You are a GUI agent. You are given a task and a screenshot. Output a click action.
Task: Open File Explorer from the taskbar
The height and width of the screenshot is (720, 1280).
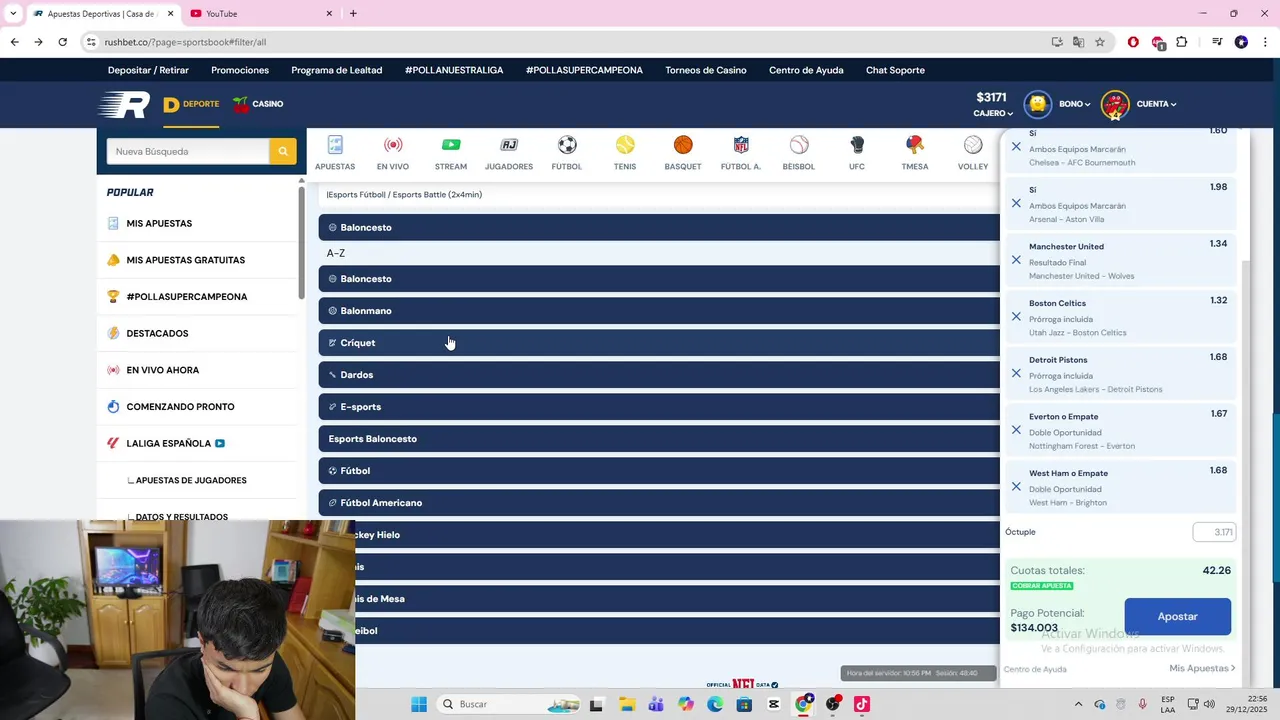tap(626, 704)
